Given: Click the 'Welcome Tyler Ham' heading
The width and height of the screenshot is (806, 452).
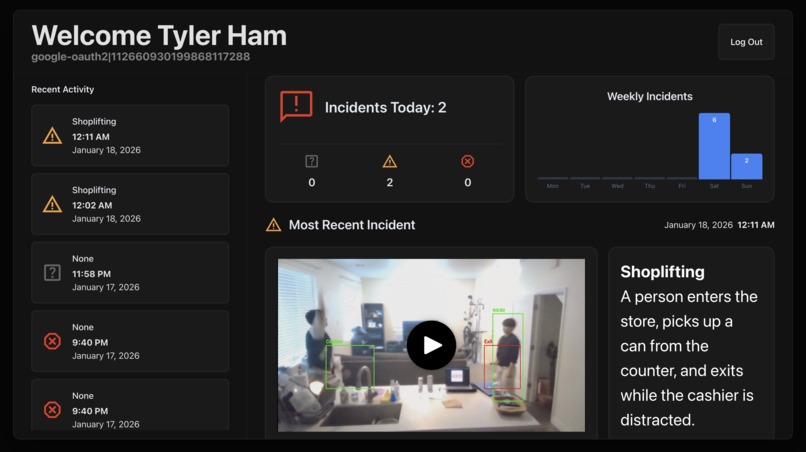Looking at the screenshot, I should click(159, 35).
